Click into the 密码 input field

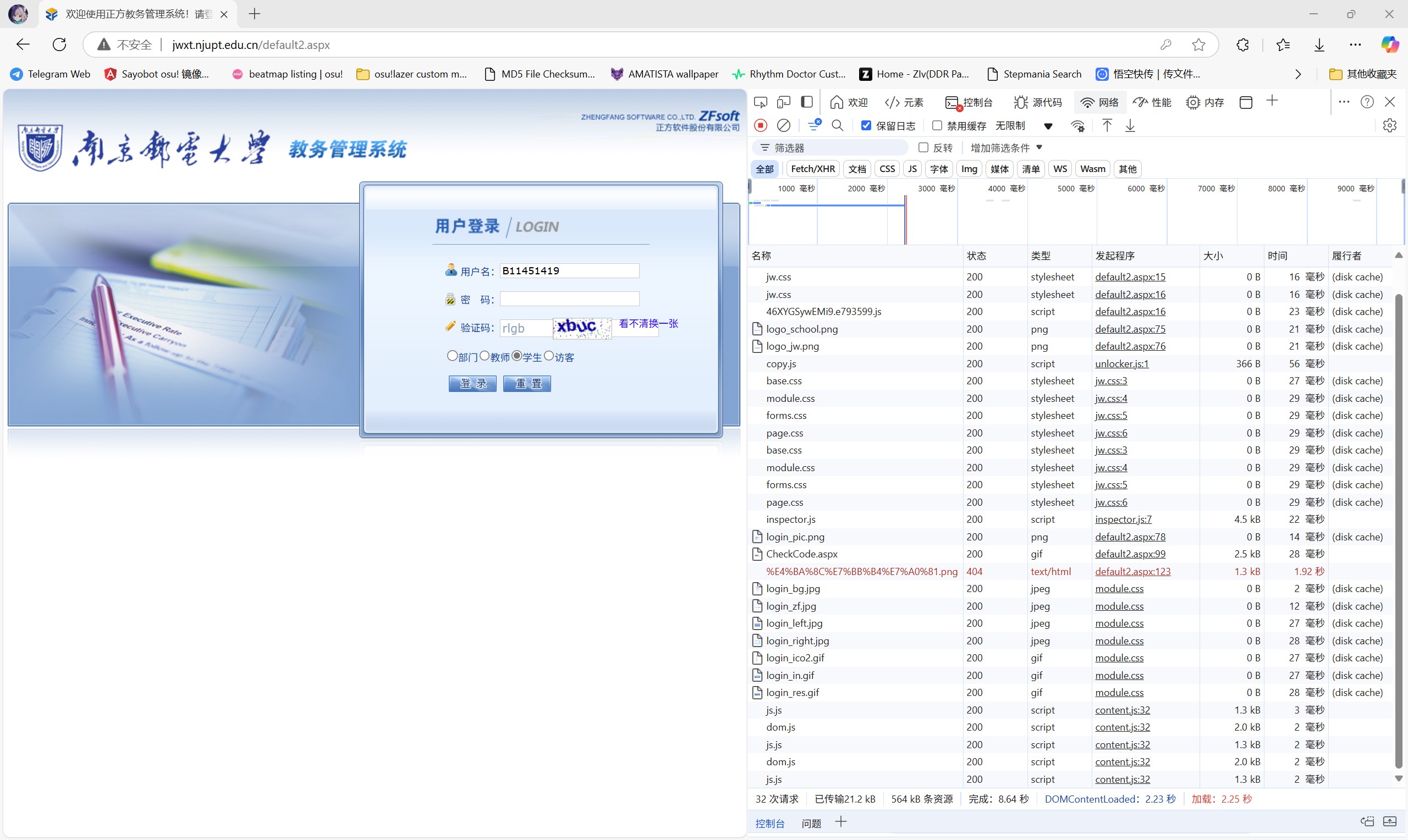click(569, 299)
